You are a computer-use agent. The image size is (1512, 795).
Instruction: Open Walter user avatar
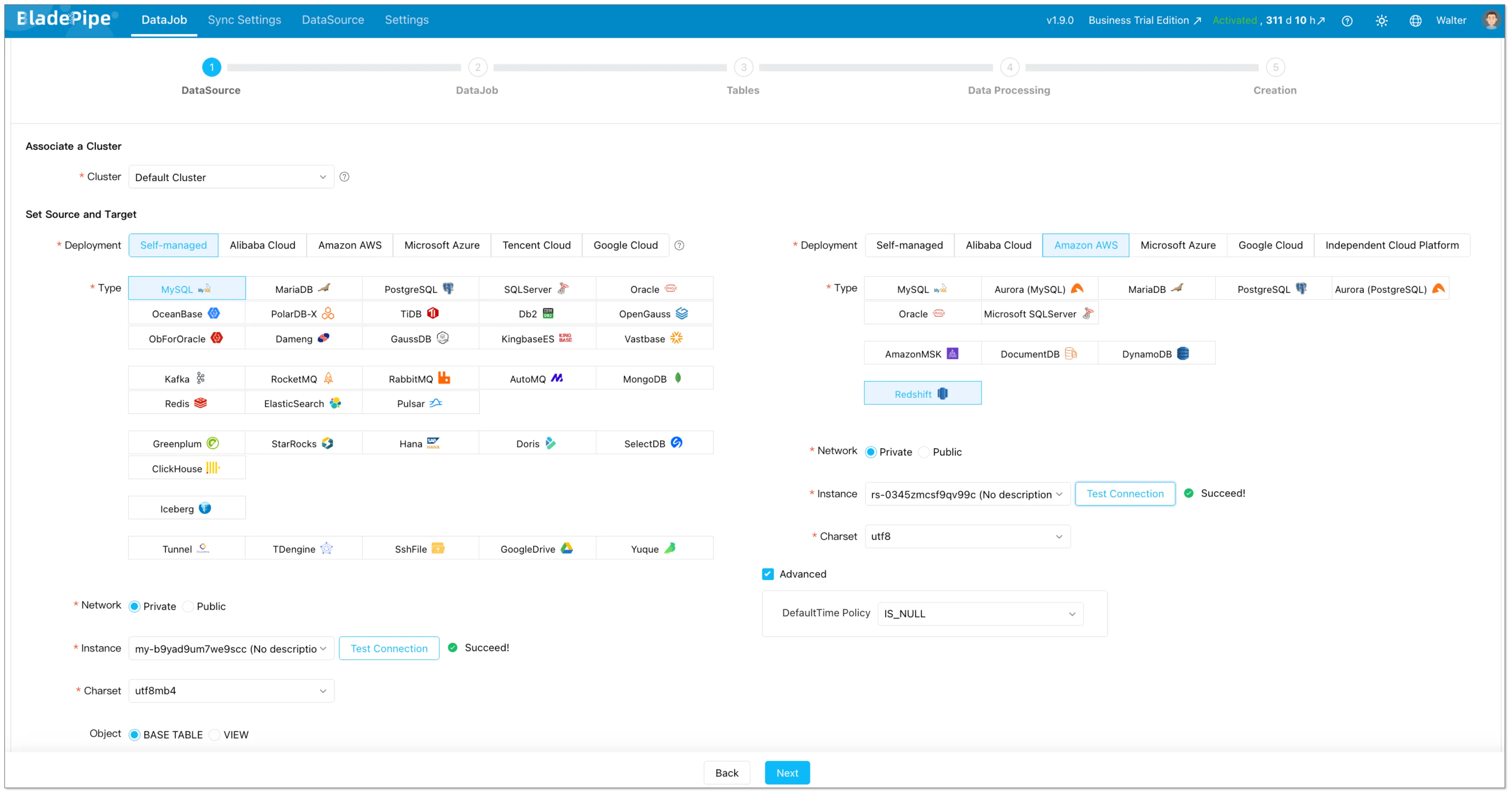pyautogui.click(x=1491, y=20)
